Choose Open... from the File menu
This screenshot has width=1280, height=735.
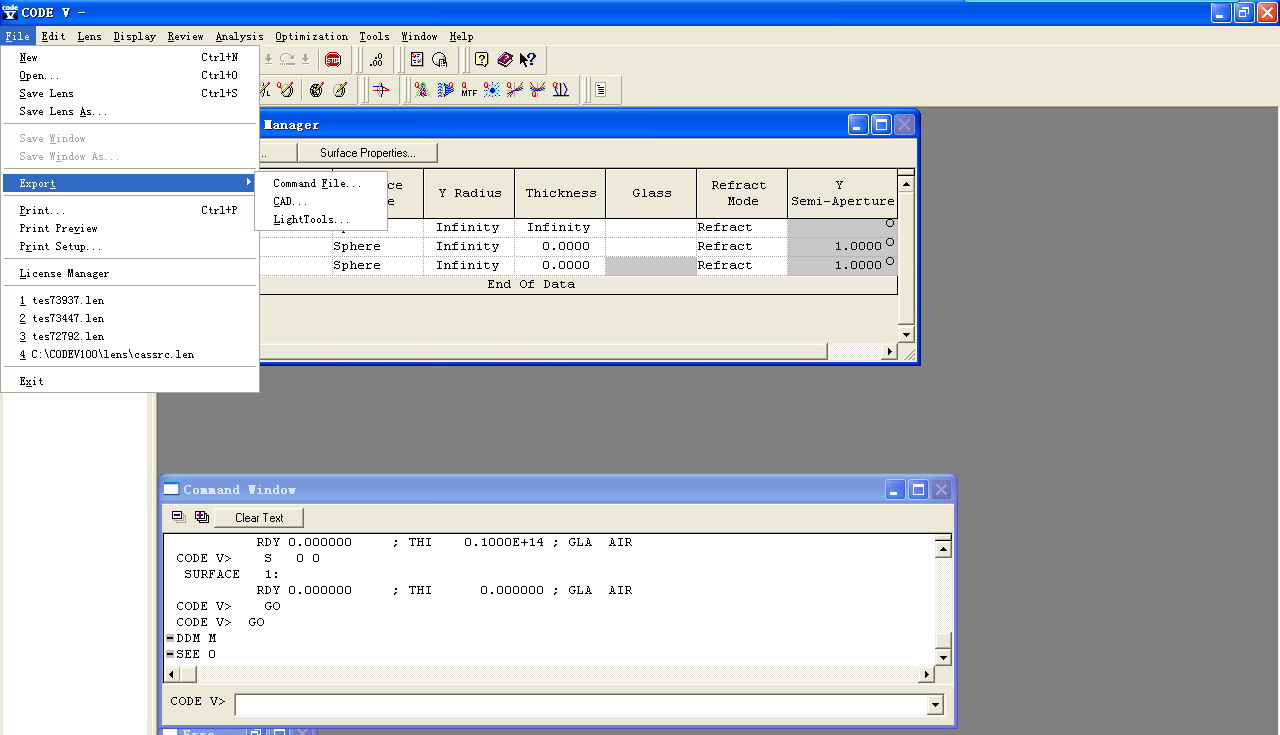coord(129,75)
